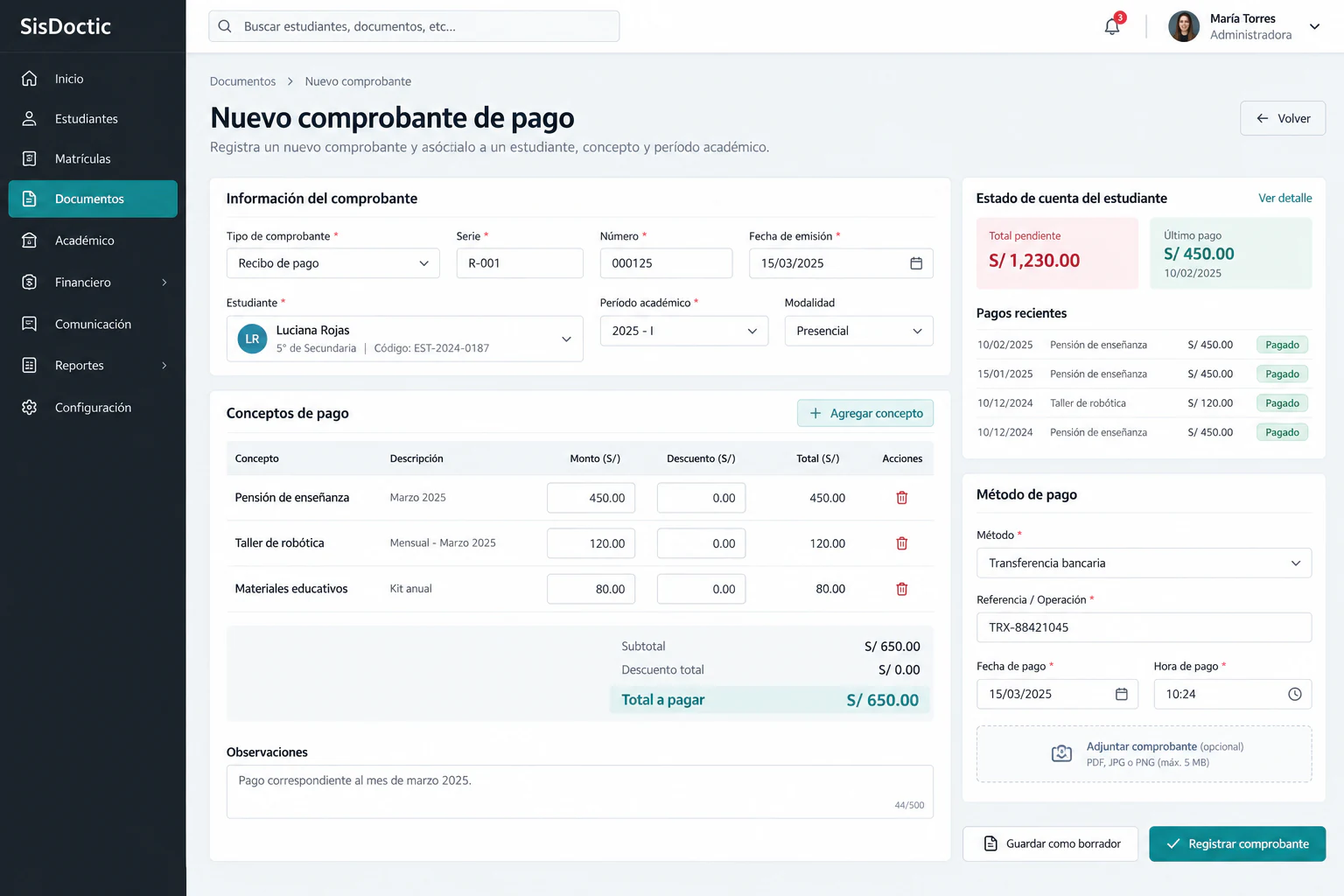Click the Monto field for Pensión de enseñanza
1344x896 pixels.
tap(591, 498)
